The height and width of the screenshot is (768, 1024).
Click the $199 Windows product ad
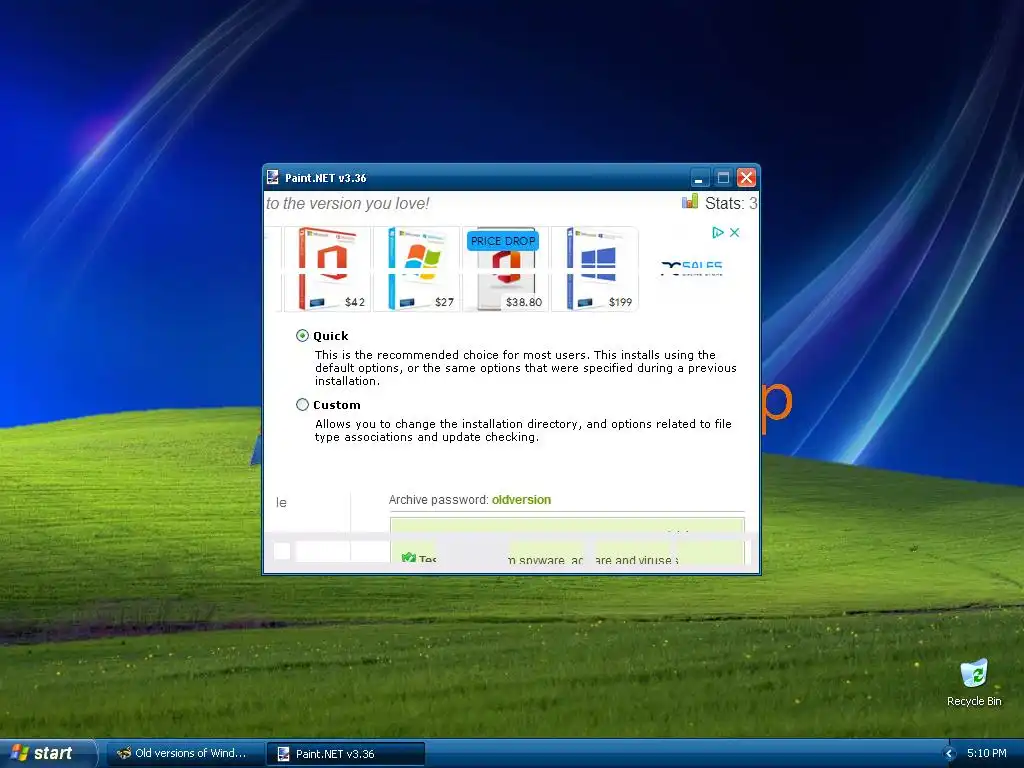pos(594,269)
